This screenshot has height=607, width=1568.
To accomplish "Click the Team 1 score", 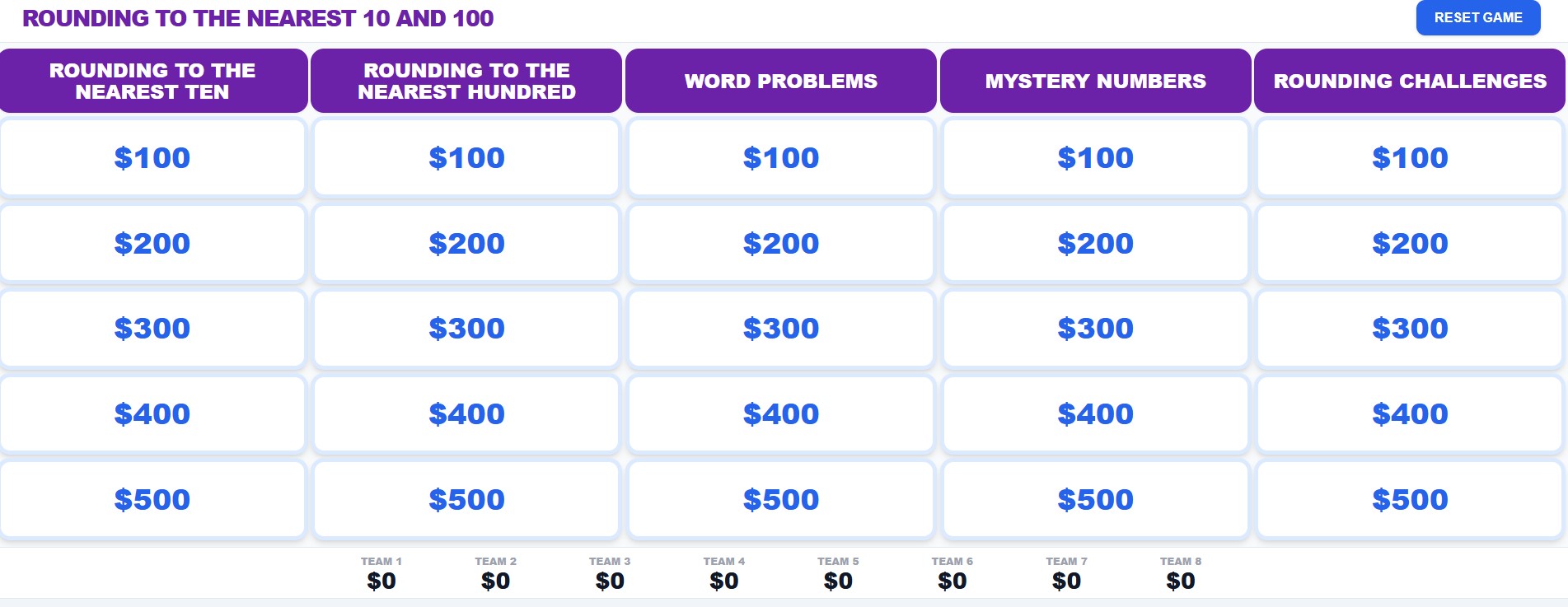I will (x=381, y=581).
